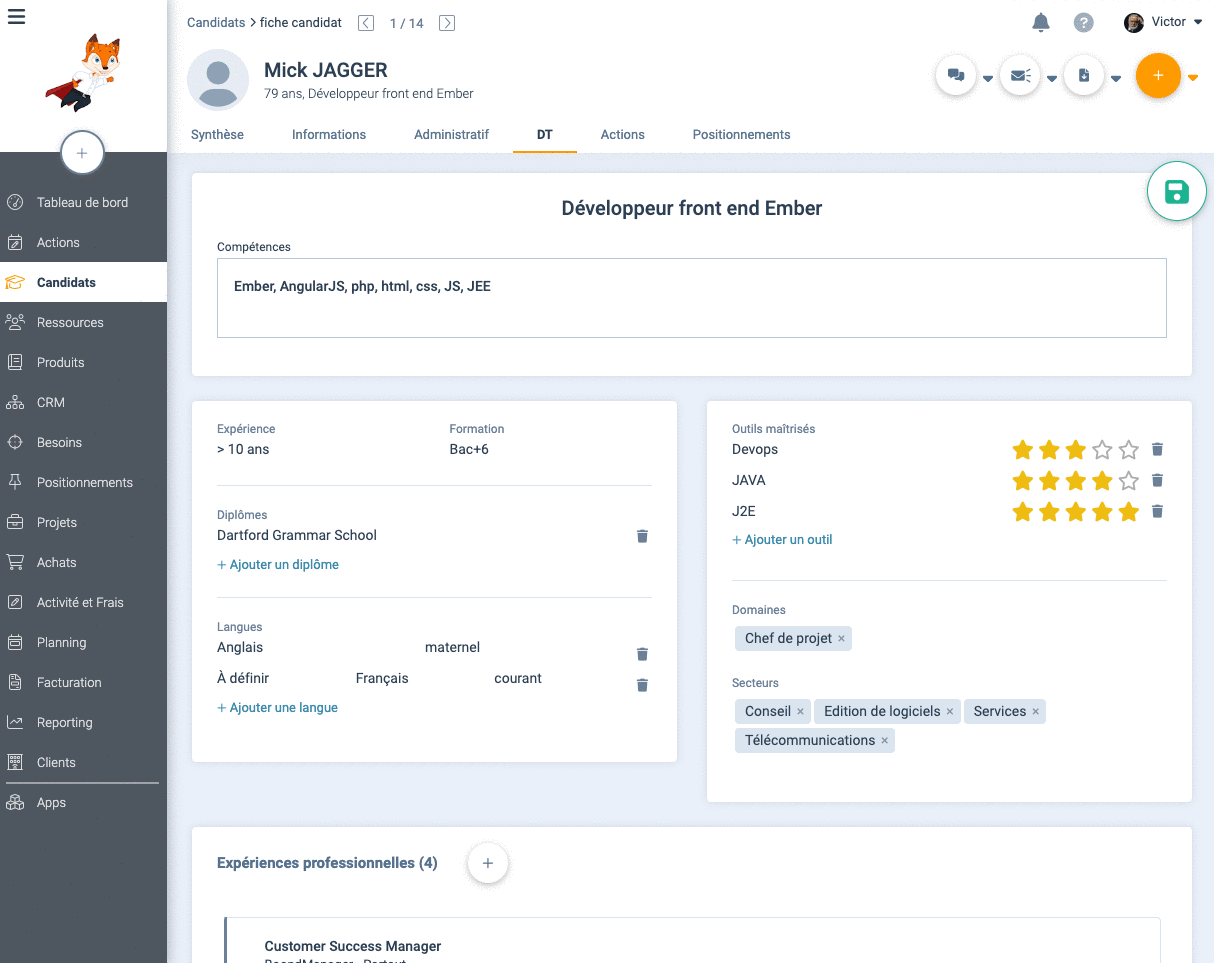
Task: Delete the Français language row
Action: 642,685
